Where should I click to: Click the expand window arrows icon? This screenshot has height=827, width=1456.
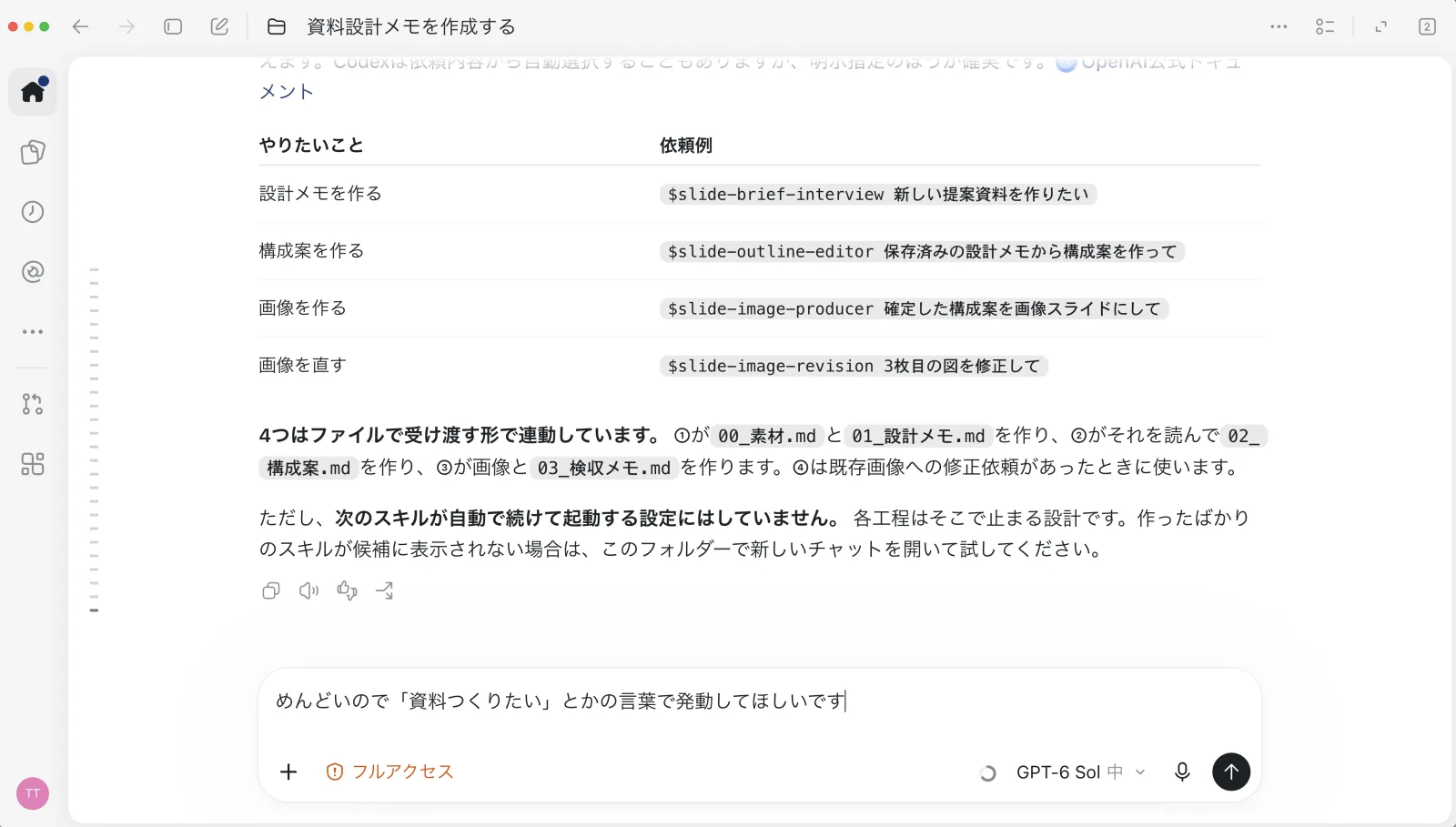1381,27
